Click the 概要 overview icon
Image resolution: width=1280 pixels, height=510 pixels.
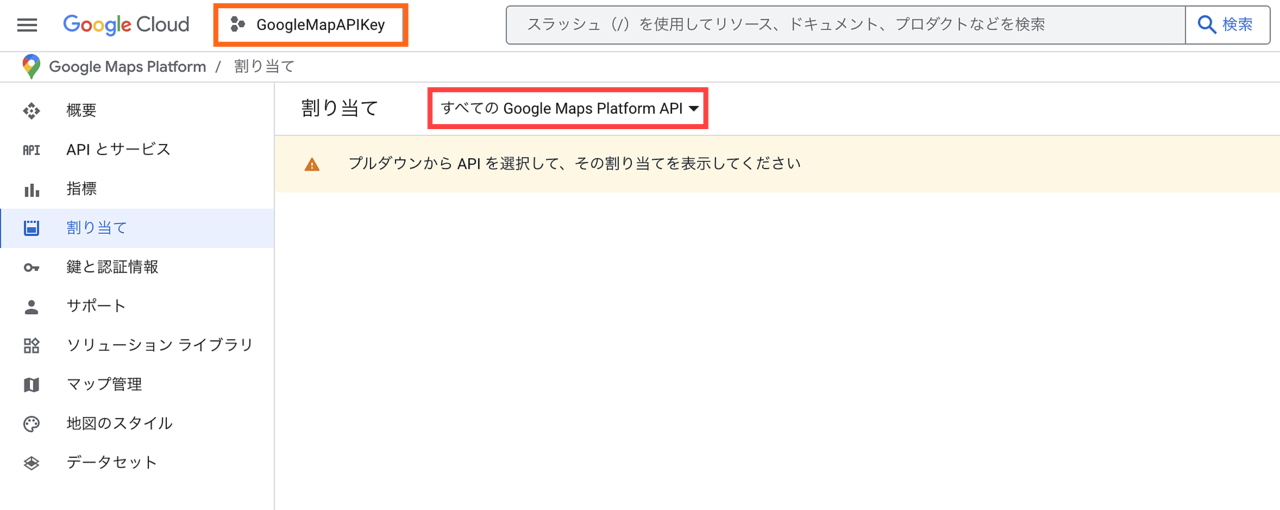(x=32, y=111)
